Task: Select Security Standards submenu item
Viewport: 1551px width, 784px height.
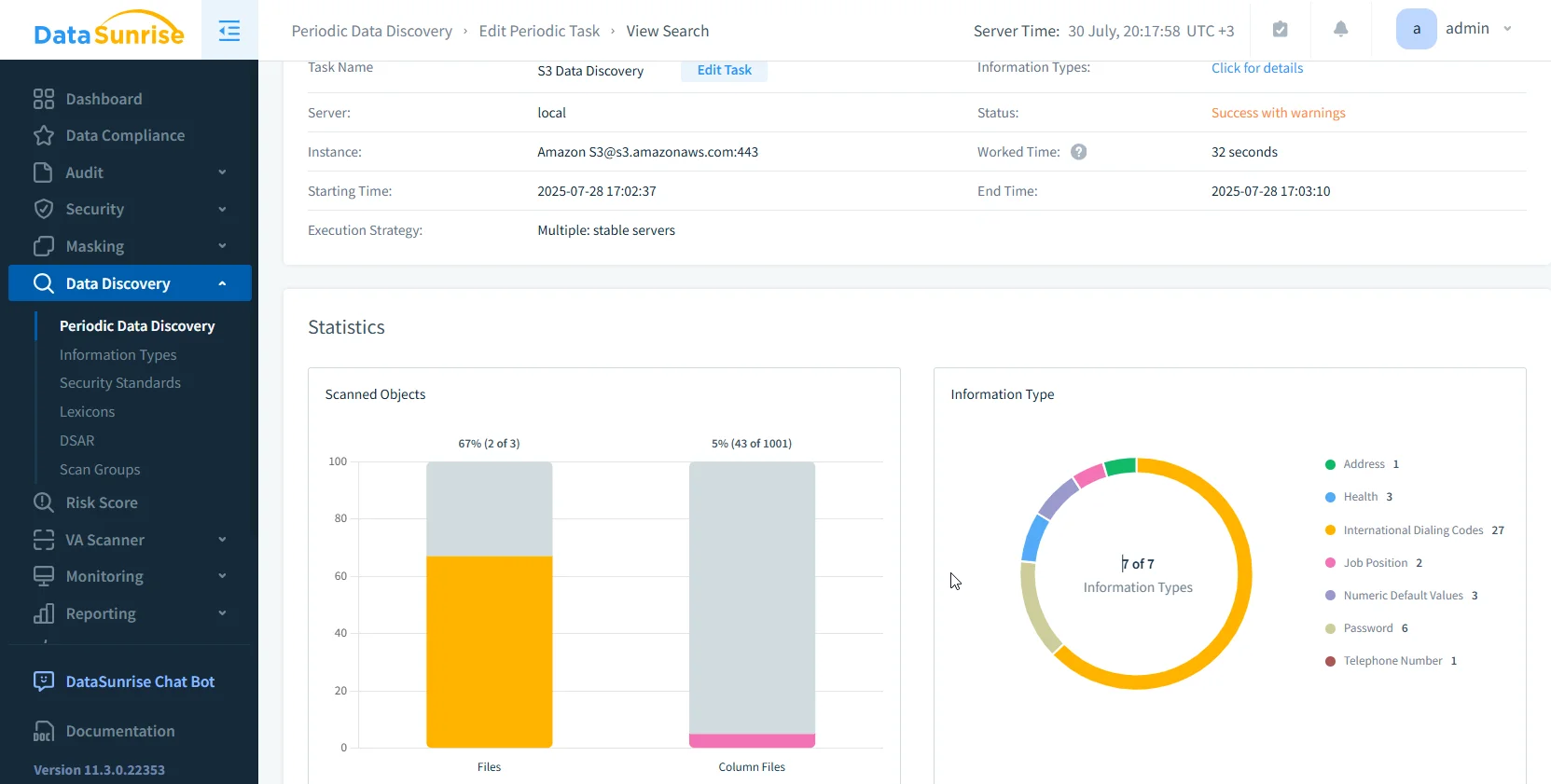Action: (x=120, y=383)
